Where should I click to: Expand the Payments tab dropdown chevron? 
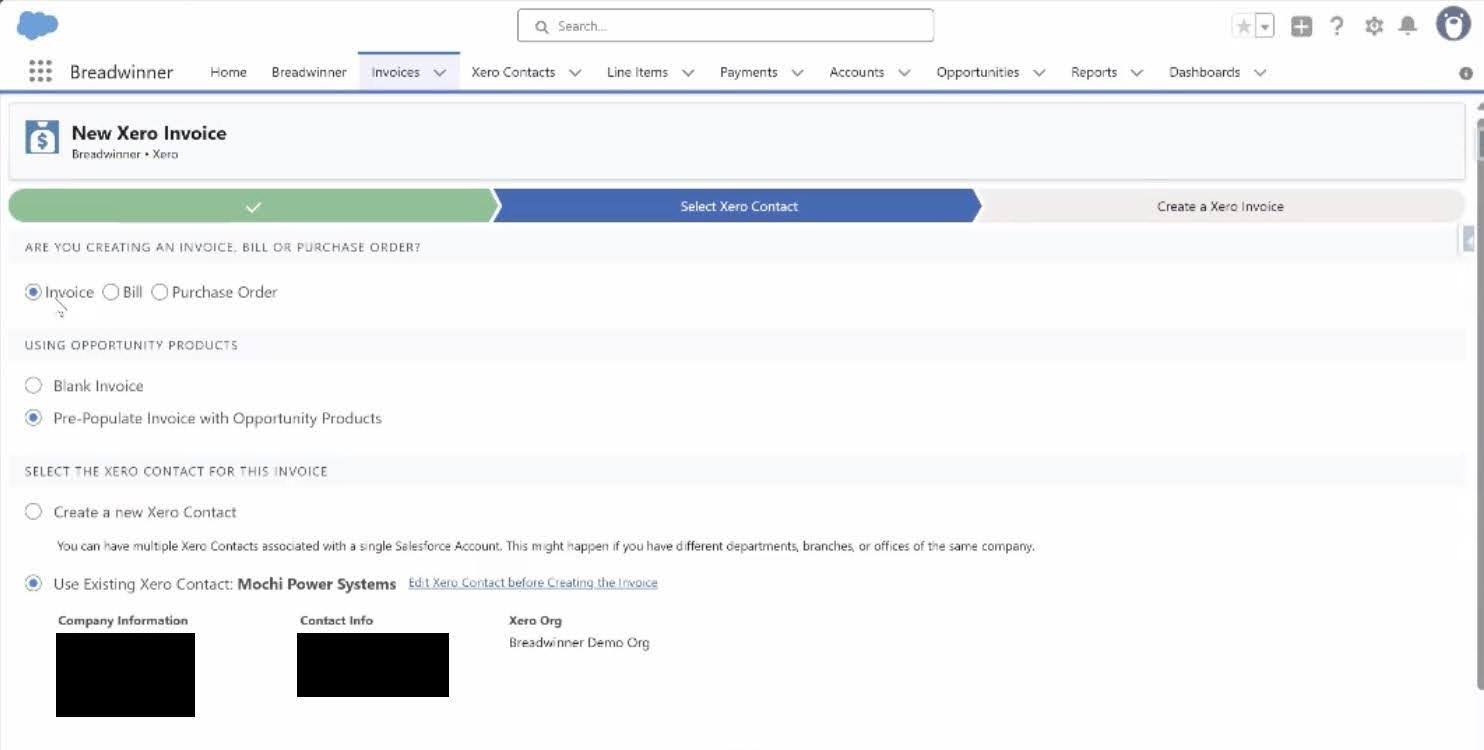click(797, 73)
